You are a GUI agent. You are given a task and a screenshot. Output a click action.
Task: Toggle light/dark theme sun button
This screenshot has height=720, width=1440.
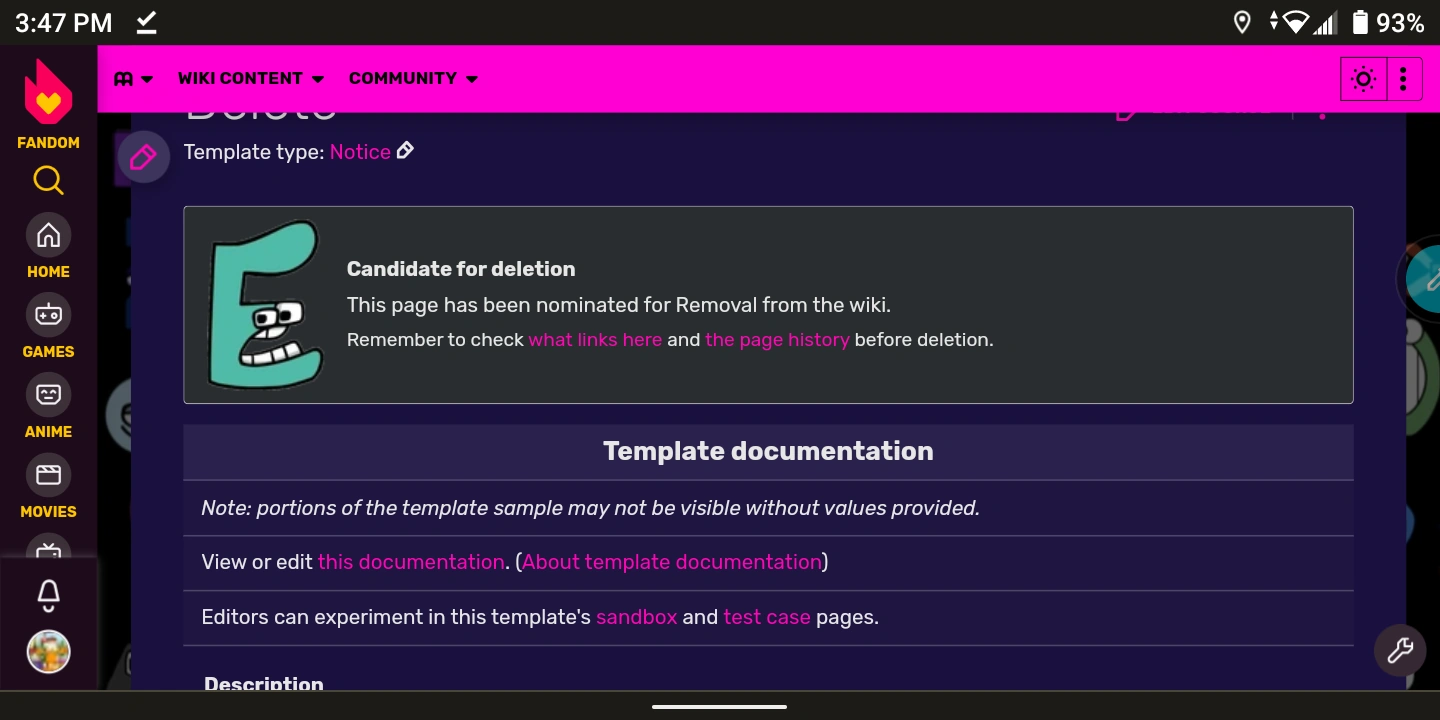1363,79
